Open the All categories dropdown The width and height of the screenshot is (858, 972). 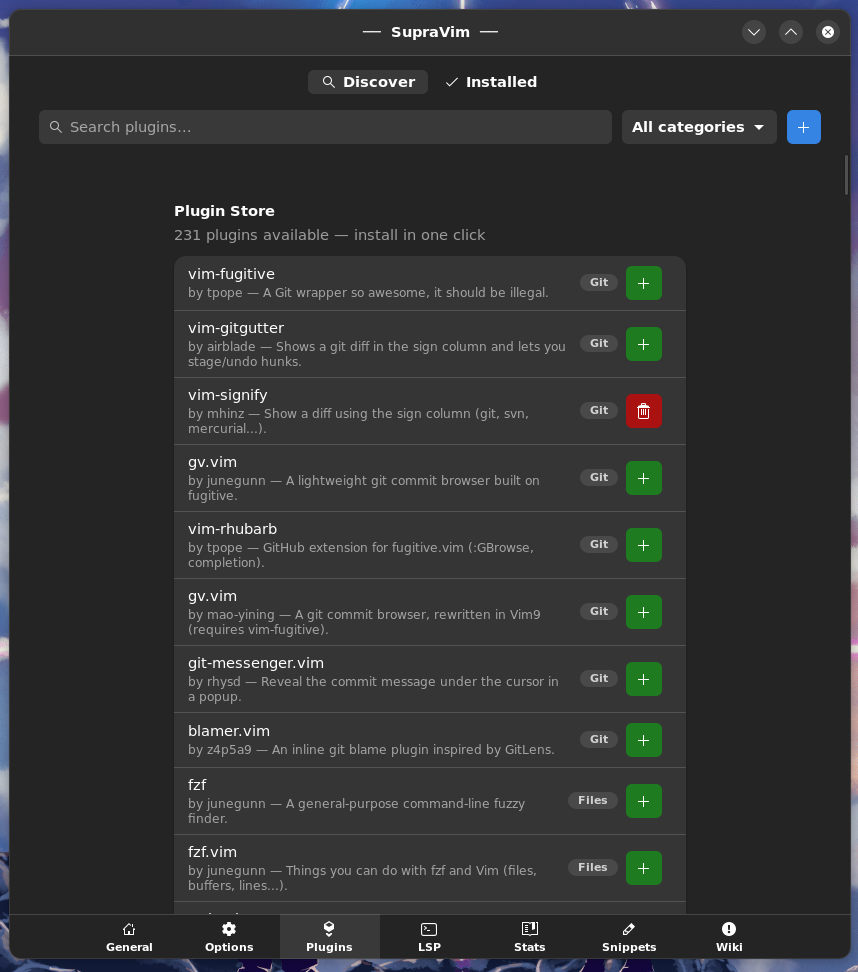(x=699, y=127)
